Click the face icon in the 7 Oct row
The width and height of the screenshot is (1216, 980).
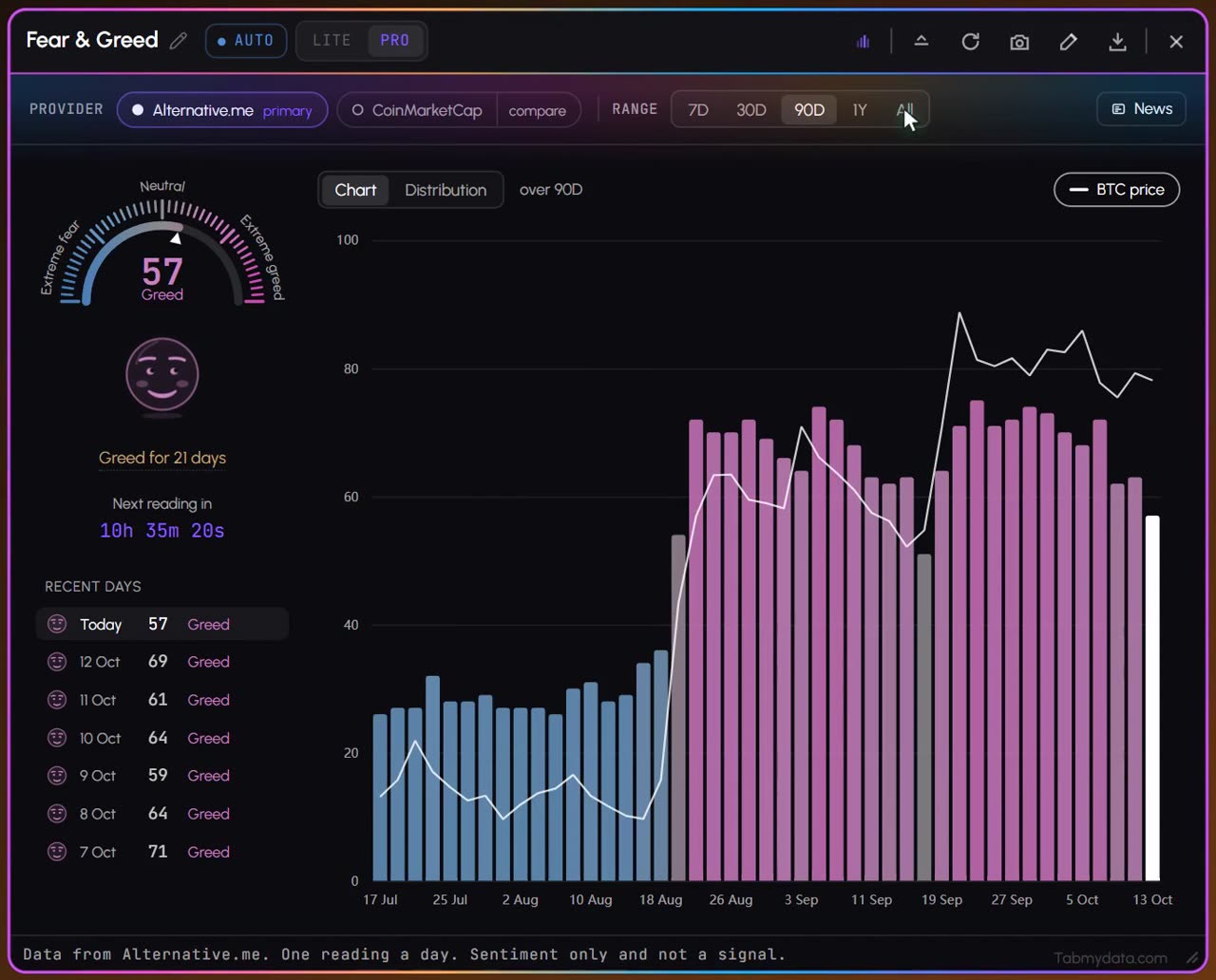(x=57, y=852)
